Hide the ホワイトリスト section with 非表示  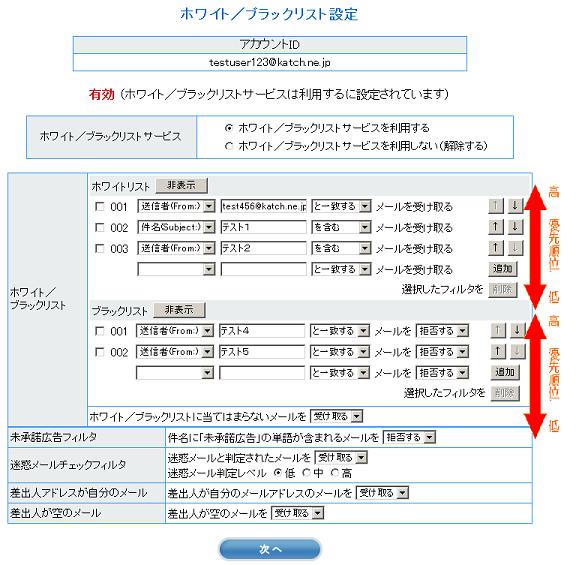(x=181, y=185)
